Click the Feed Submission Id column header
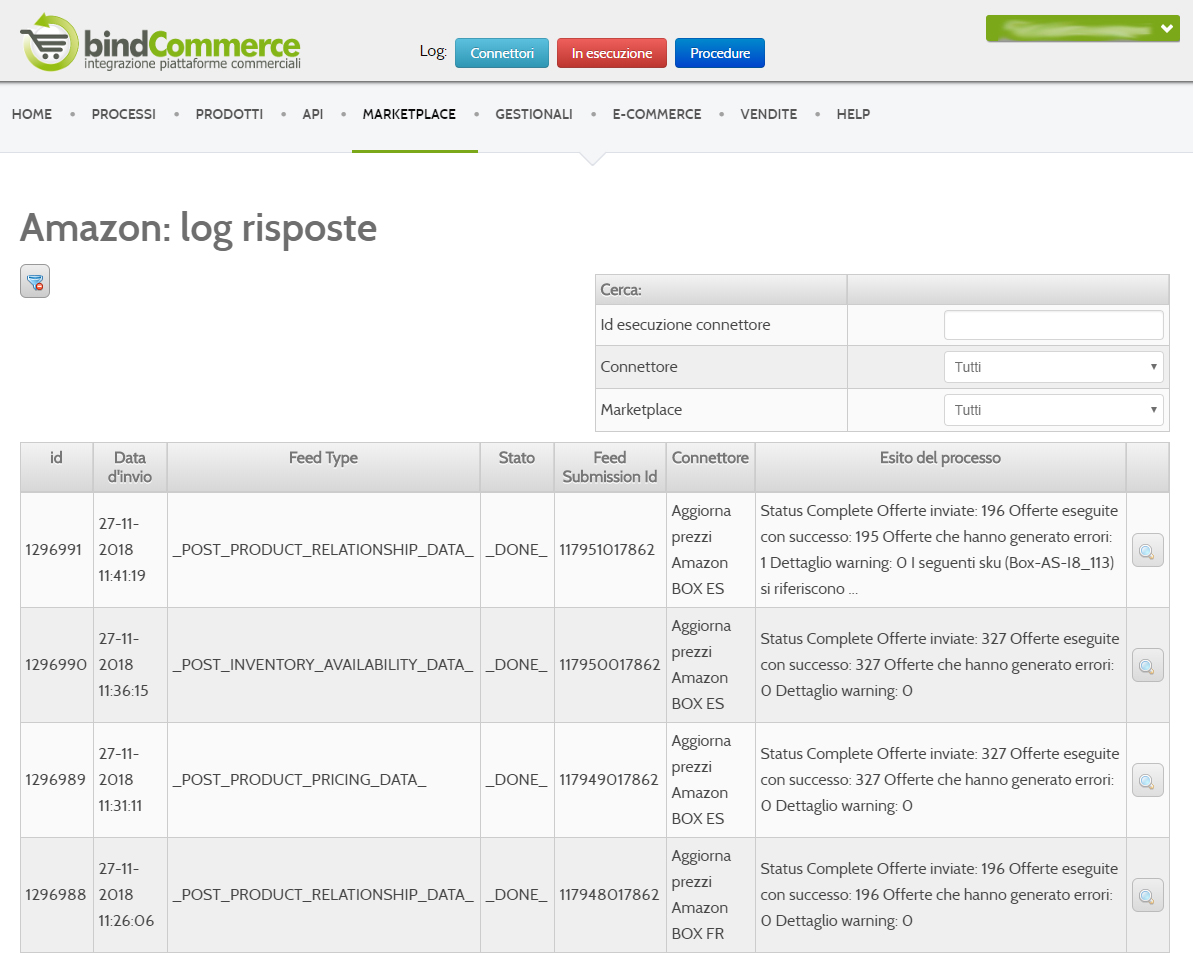 click(x=609, y=467)
